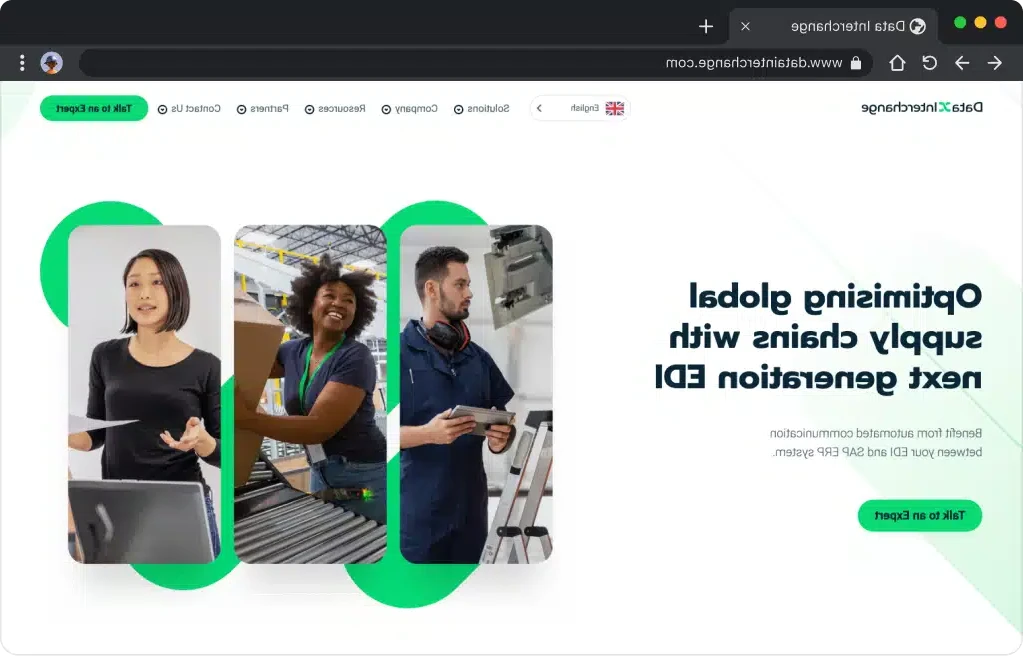Image resolution: width=1023 pixels, height=656 pixels.
Task: Click the address bar URL field
Action: coord(476,63)
